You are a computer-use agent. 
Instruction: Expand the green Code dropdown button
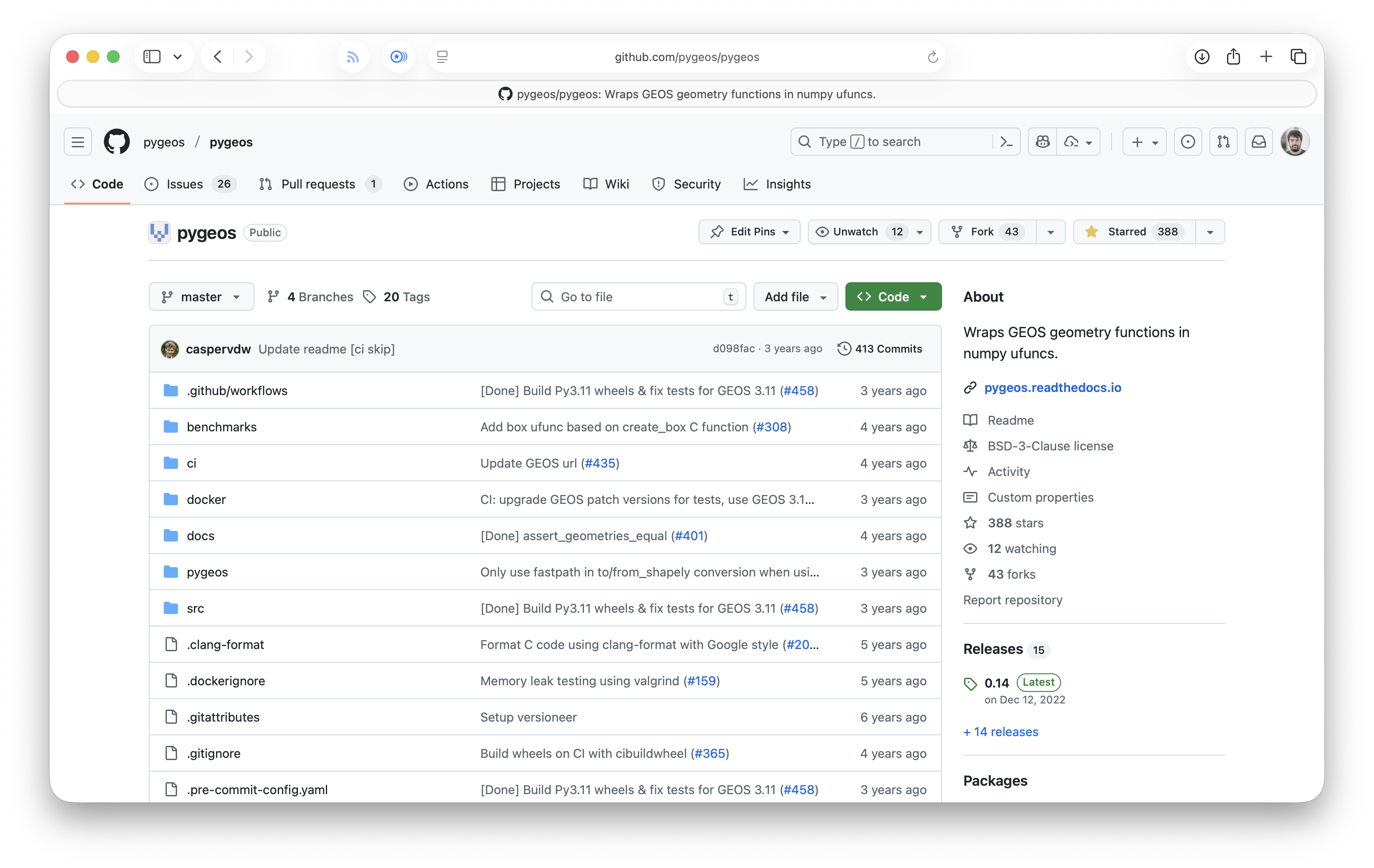(893, 296)
